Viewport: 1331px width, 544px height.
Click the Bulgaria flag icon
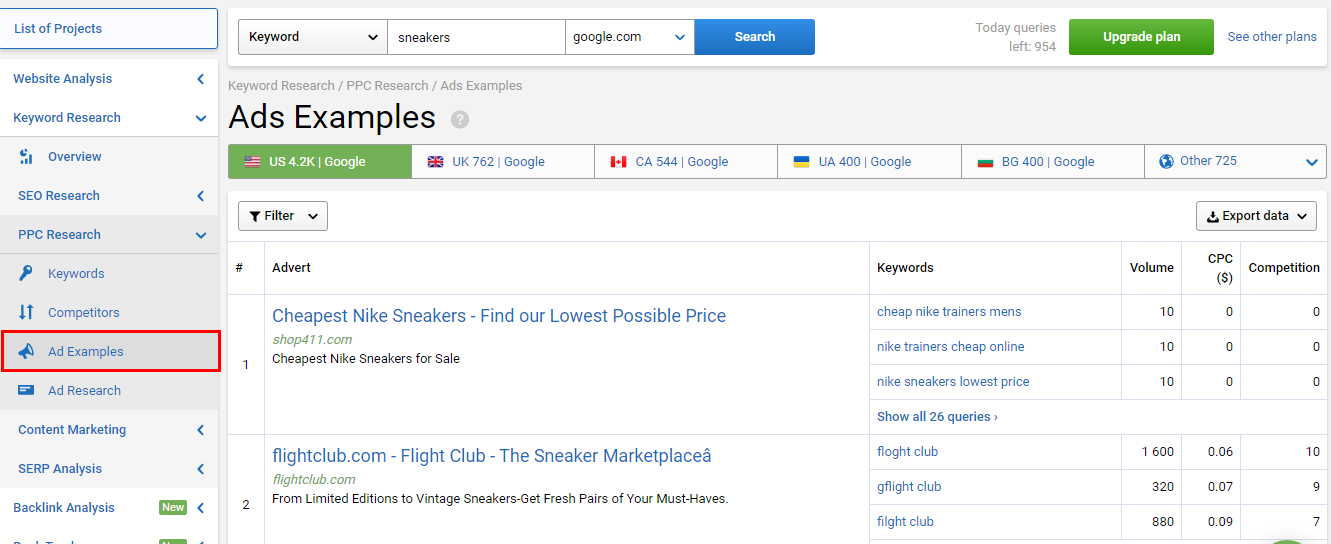[x=985, y=162]
